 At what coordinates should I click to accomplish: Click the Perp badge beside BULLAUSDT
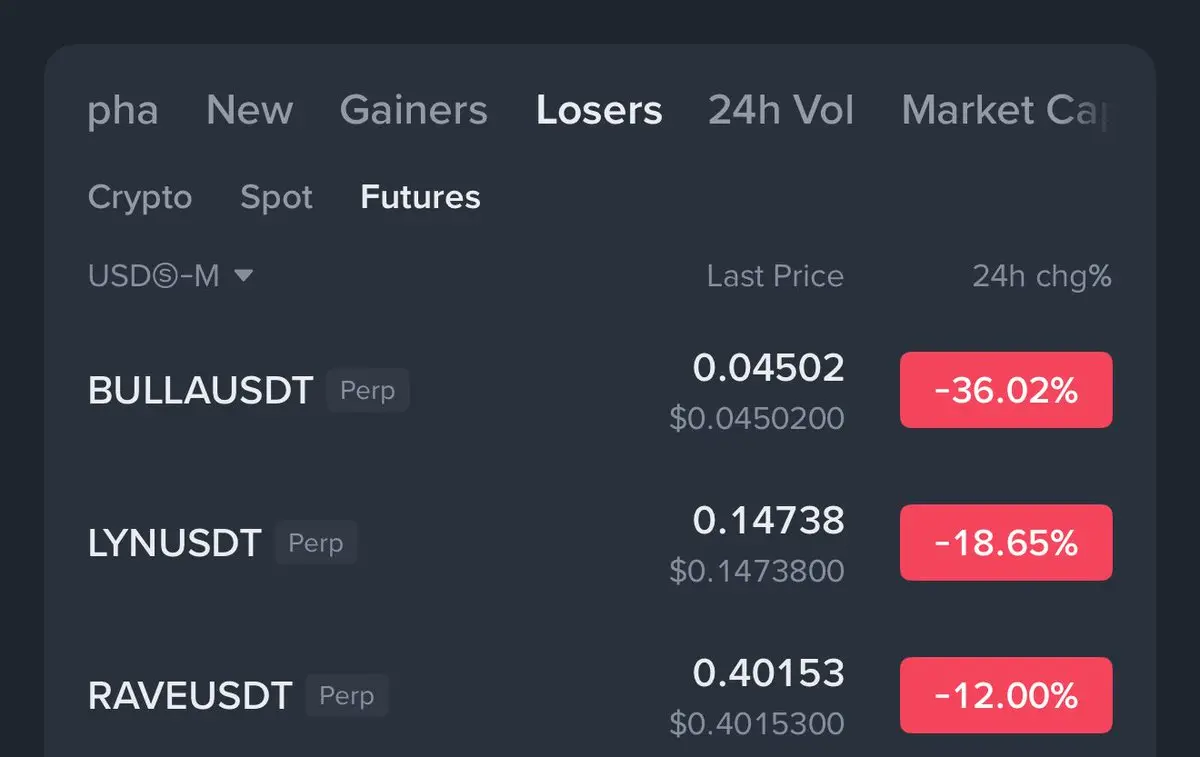pos(368,390)
